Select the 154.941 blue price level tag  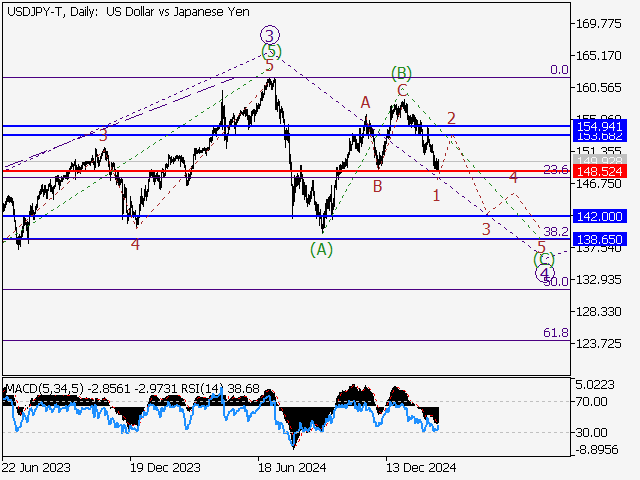click(x=600, y=127)
